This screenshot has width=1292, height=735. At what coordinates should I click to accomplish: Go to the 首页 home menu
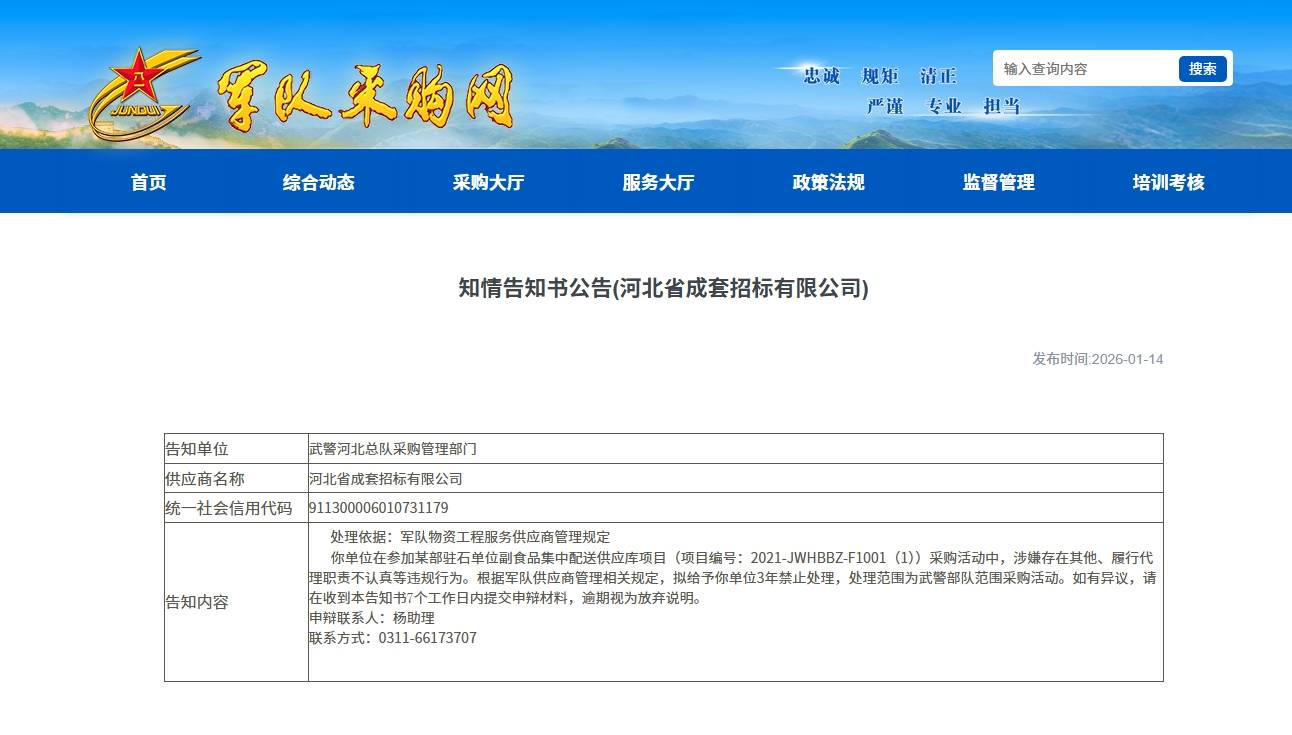point(149,182)
